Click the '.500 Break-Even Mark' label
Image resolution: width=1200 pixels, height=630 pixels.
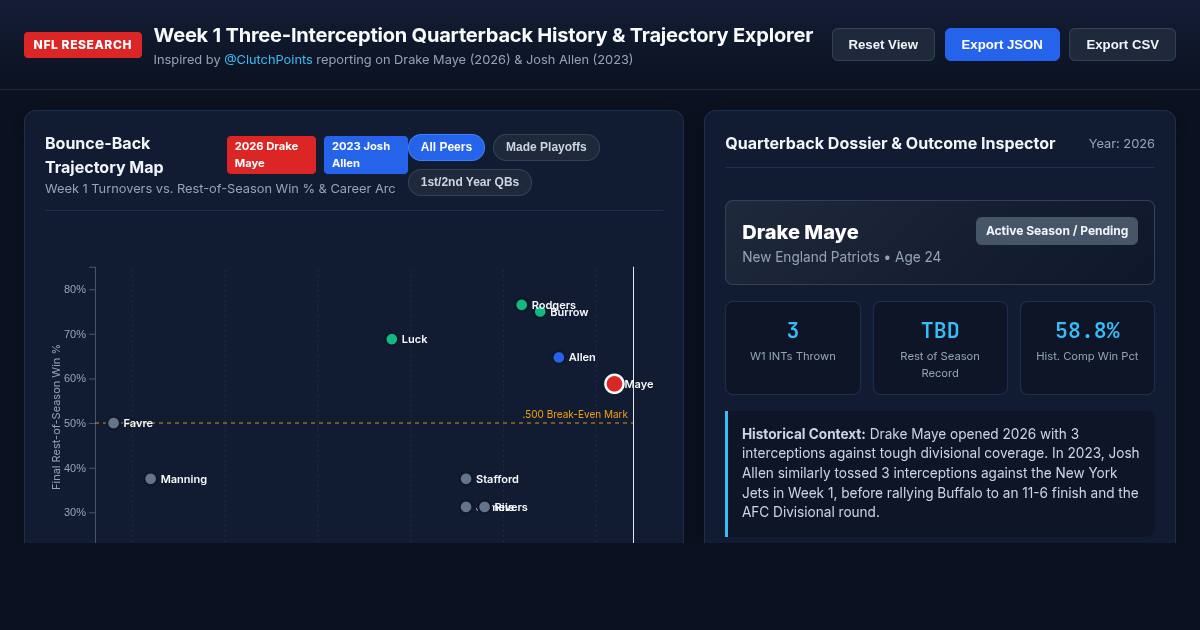click(575, 414)
